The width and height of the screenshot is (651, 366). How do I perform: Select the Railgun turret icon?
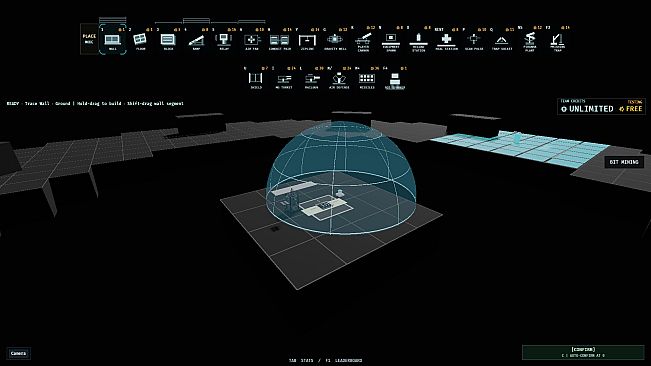click(x=311, y=80)
